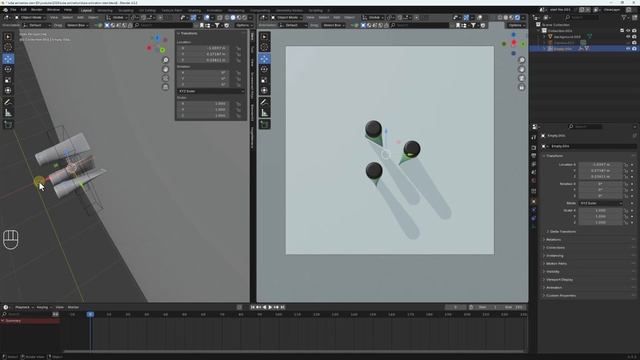The width and height of the screenshot is (640, 360).
Task: Toggle visibility eye of Empty.004 in outliner
Action: [x=628, y=49]
